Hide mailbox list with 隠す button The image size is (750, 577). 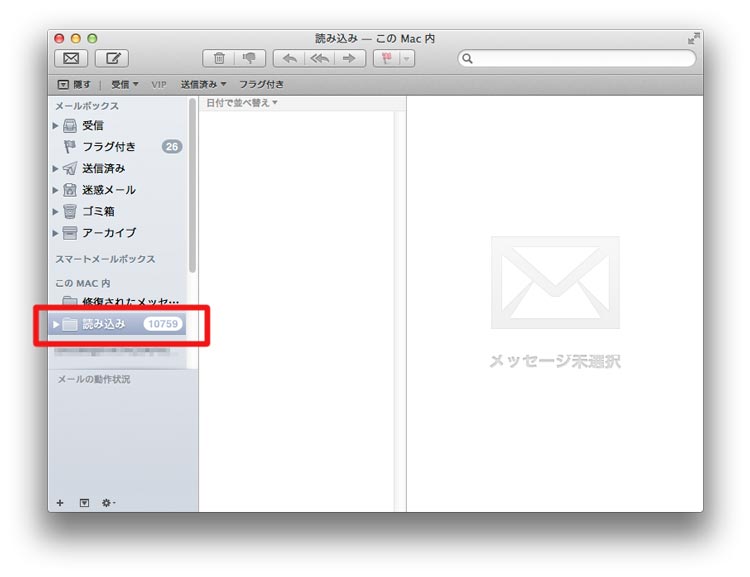[74, 85]
